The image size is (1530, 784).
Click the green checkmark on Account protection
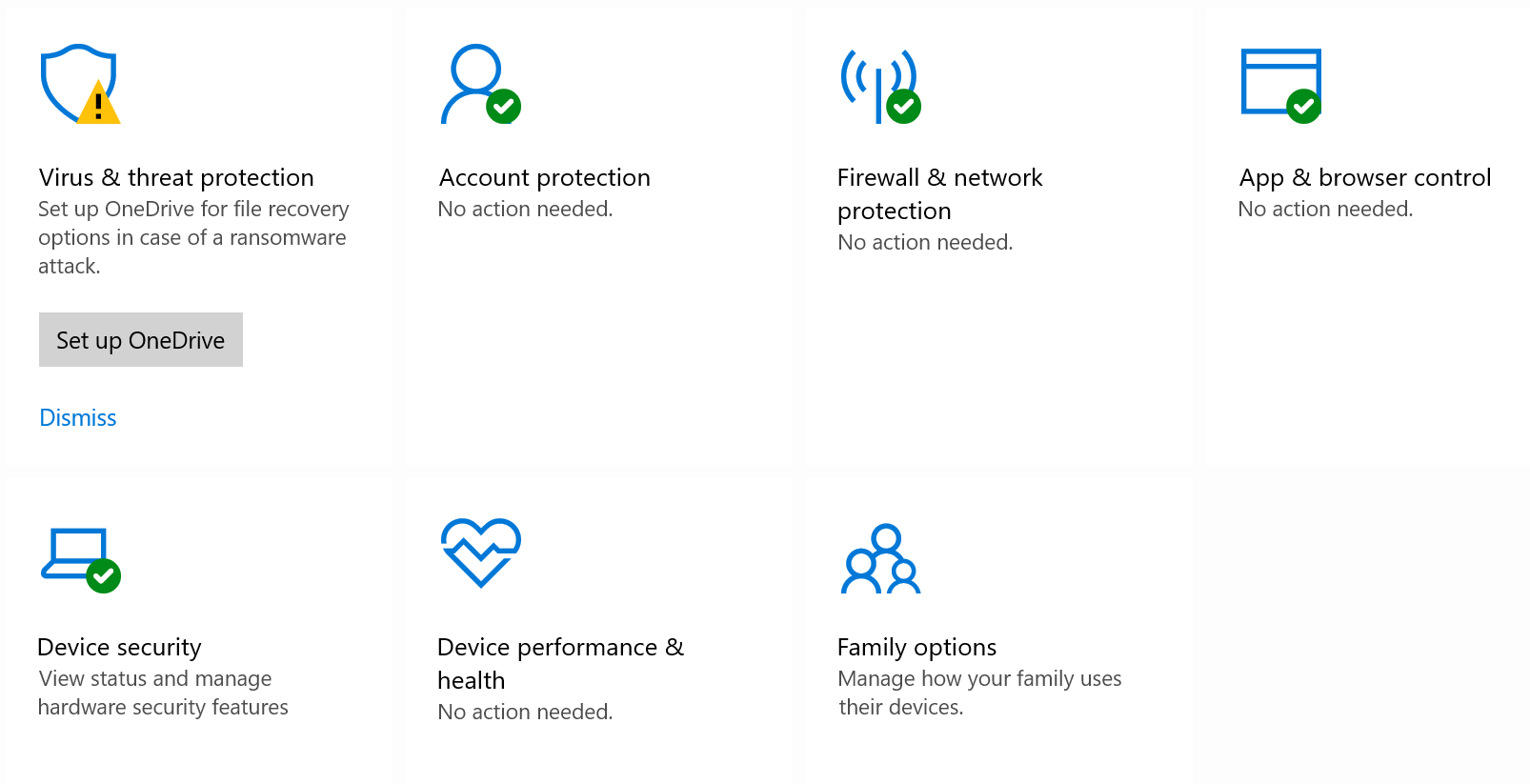pyautogui.click(x=505, y=108)
